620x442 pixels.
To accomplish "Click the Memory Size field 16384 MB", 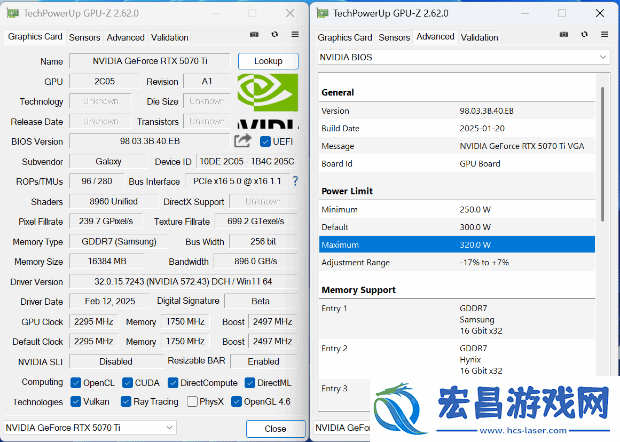I will (107, 261).
